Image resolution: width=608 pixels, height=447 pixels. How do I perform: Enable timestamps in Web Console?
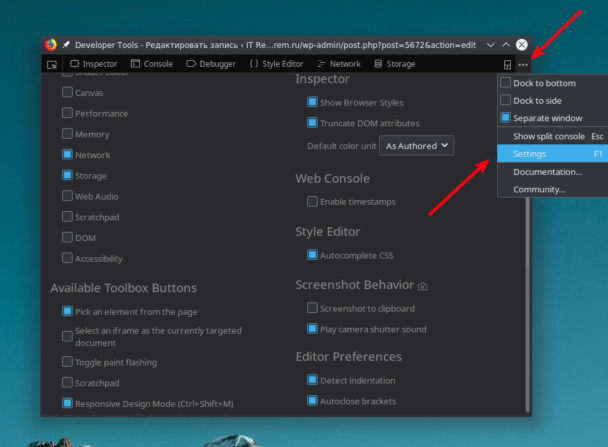(312, 201)
